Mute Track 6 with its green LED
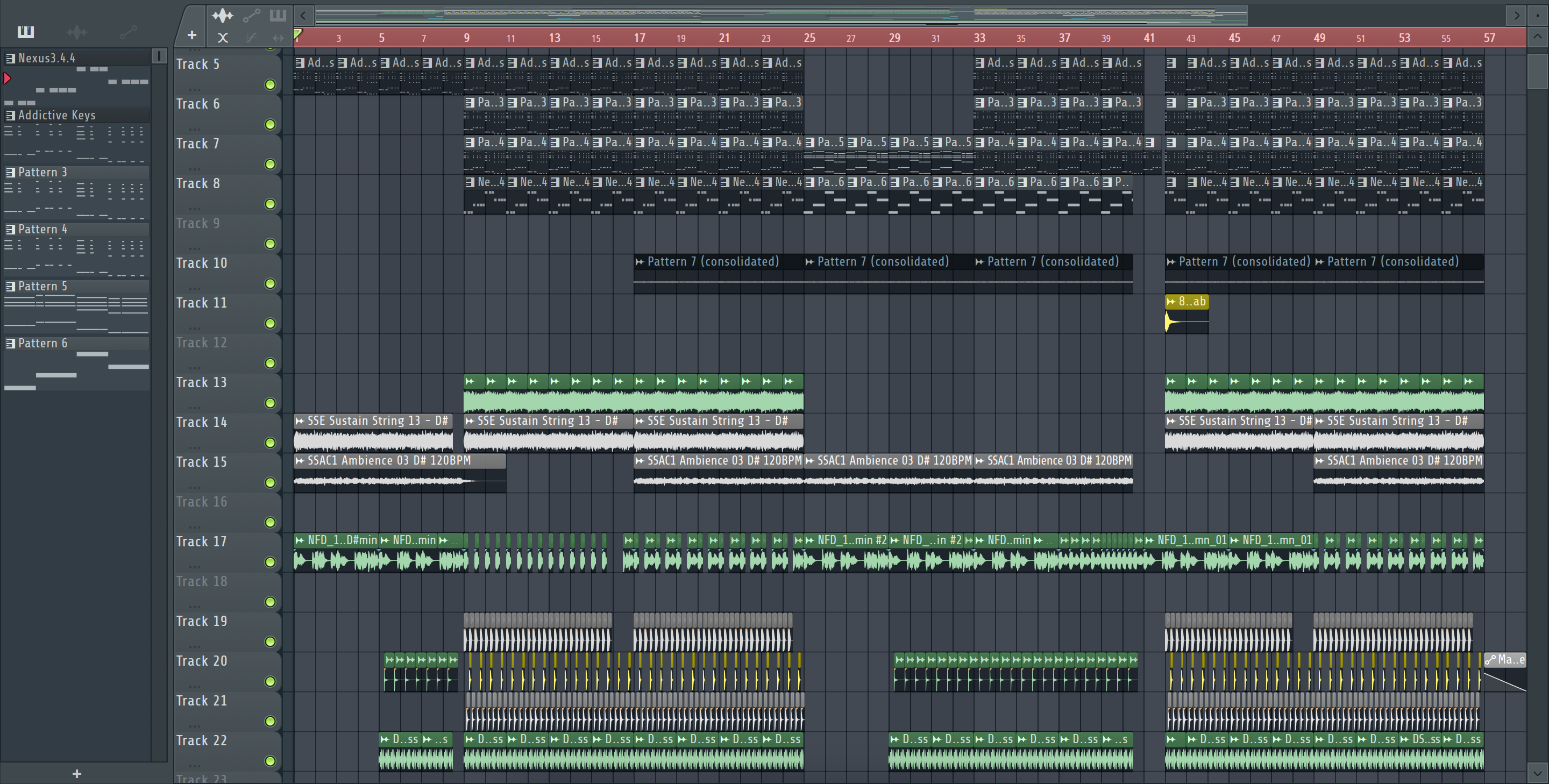Screen dimensions: 1549x784 [271, 124]
